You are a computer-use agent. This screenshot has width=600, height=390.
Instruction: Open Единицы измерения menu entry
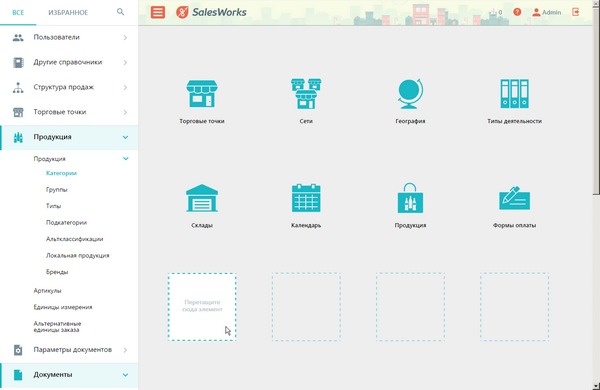63,307
